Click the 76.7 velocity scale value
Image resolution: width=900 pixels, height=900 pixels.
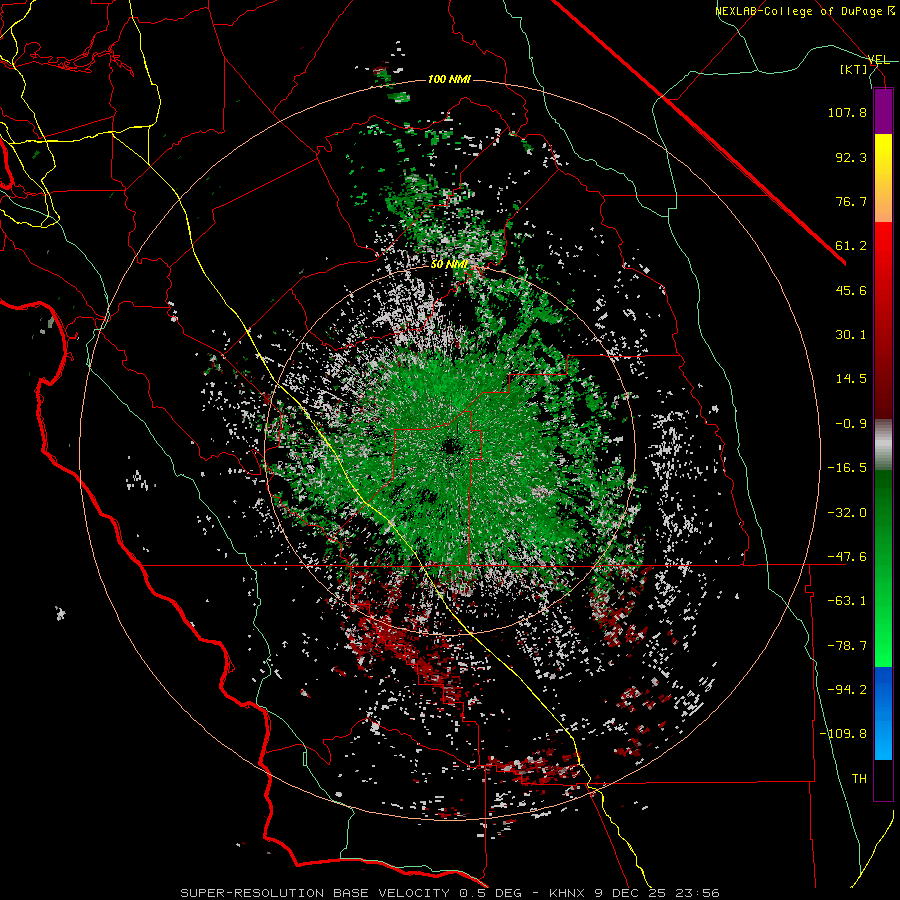851,201
